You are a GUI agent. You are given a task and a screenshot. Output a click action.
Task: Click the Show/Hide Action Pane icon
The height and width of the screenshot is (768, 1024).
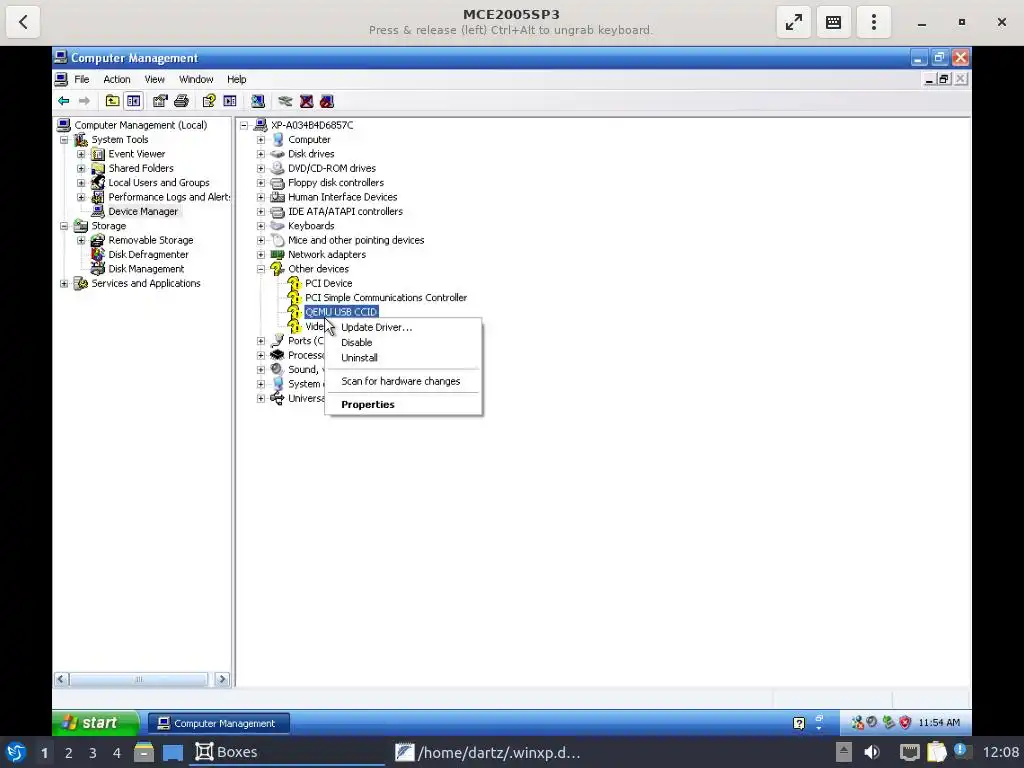click(x=230, y=101)
